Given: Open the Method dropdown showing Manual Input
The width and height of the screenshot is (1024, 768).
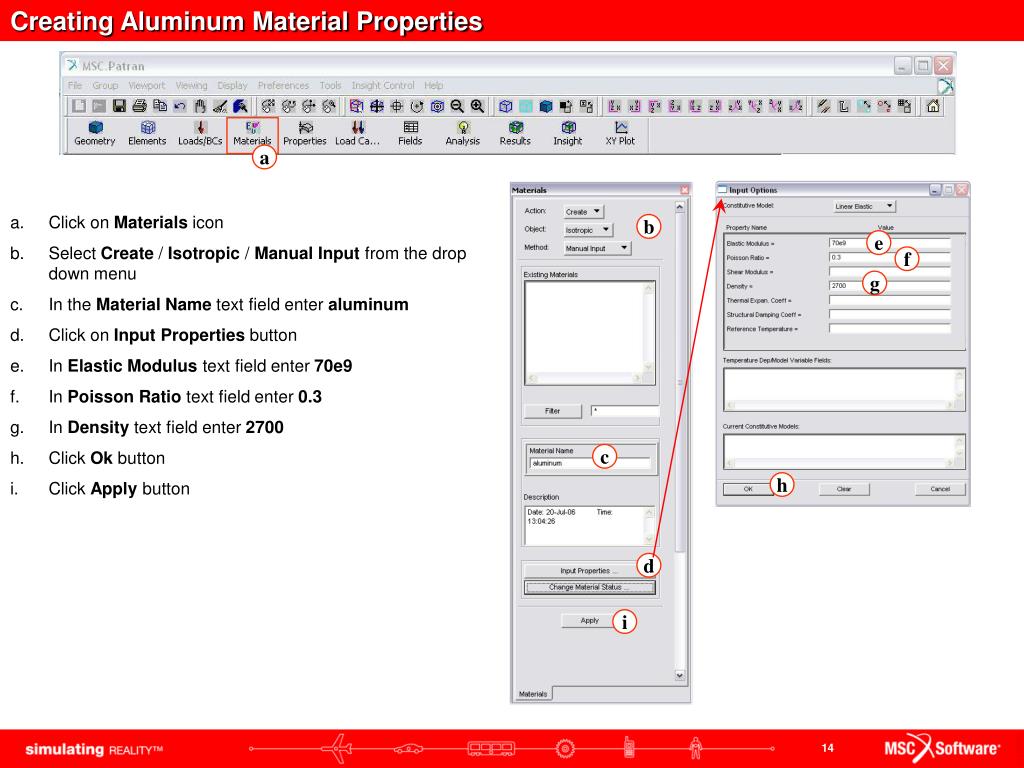Looking at the screenshot, I should pos(597,248).
